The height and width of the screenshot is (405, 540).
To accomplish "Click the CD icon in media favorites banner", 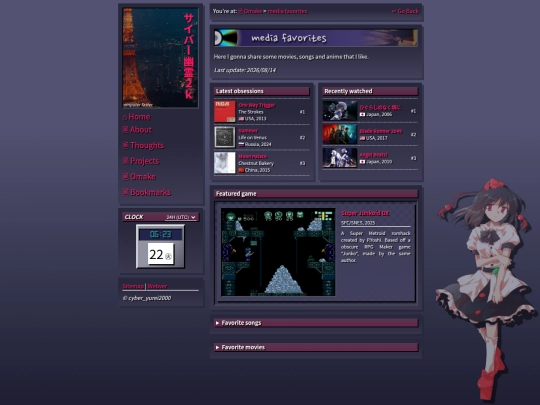I will pyautogui.click(x=225, y=38).
